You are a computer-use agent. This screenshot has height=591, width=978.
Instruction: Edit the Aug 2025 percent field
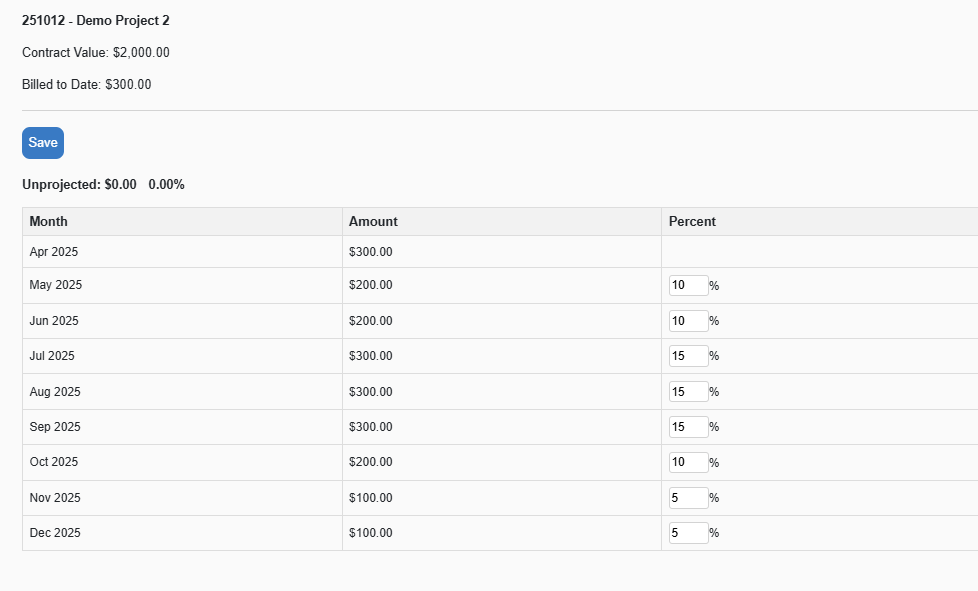point(688,392)
